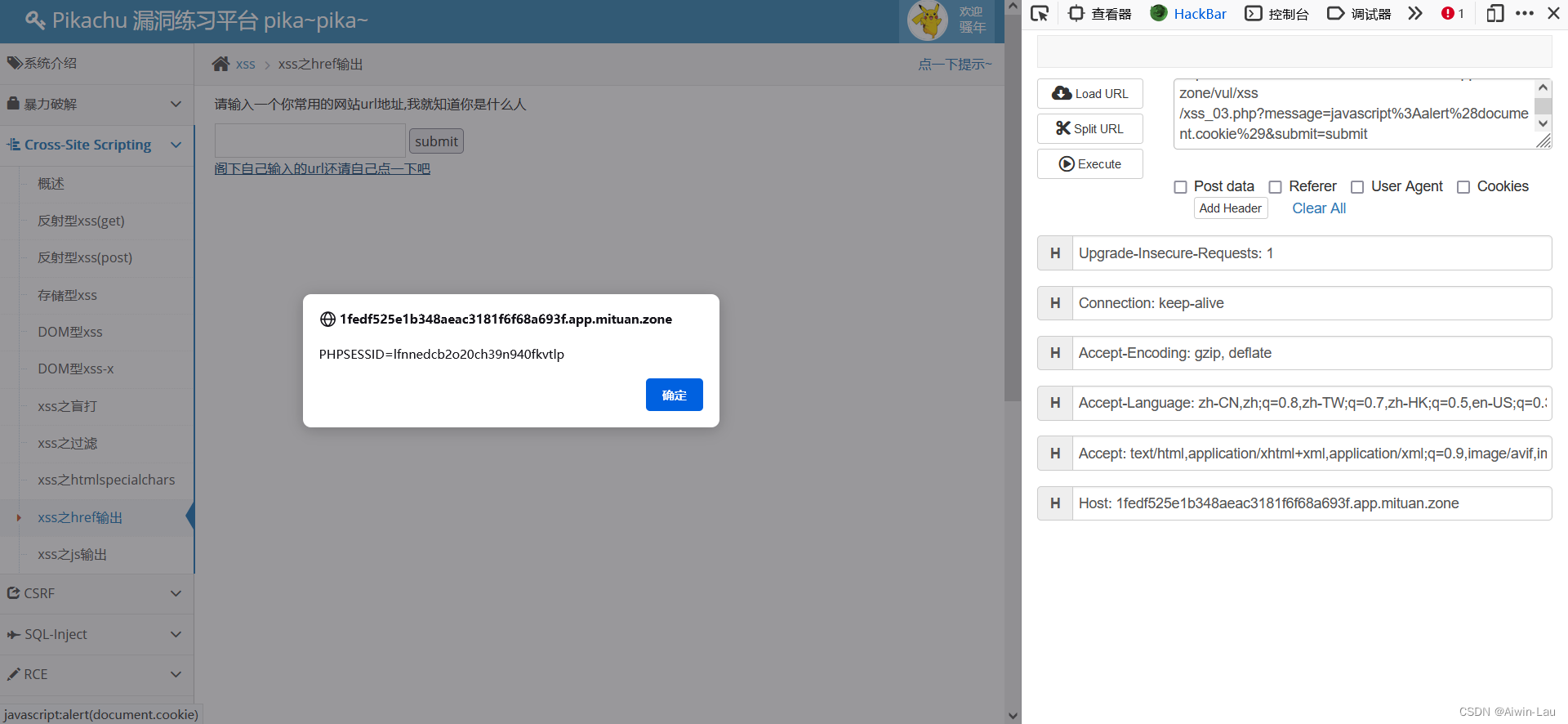Click the Pikachu avatar image in header
This screenshot has height=724, width=1568.
click(x=928, y=20)
